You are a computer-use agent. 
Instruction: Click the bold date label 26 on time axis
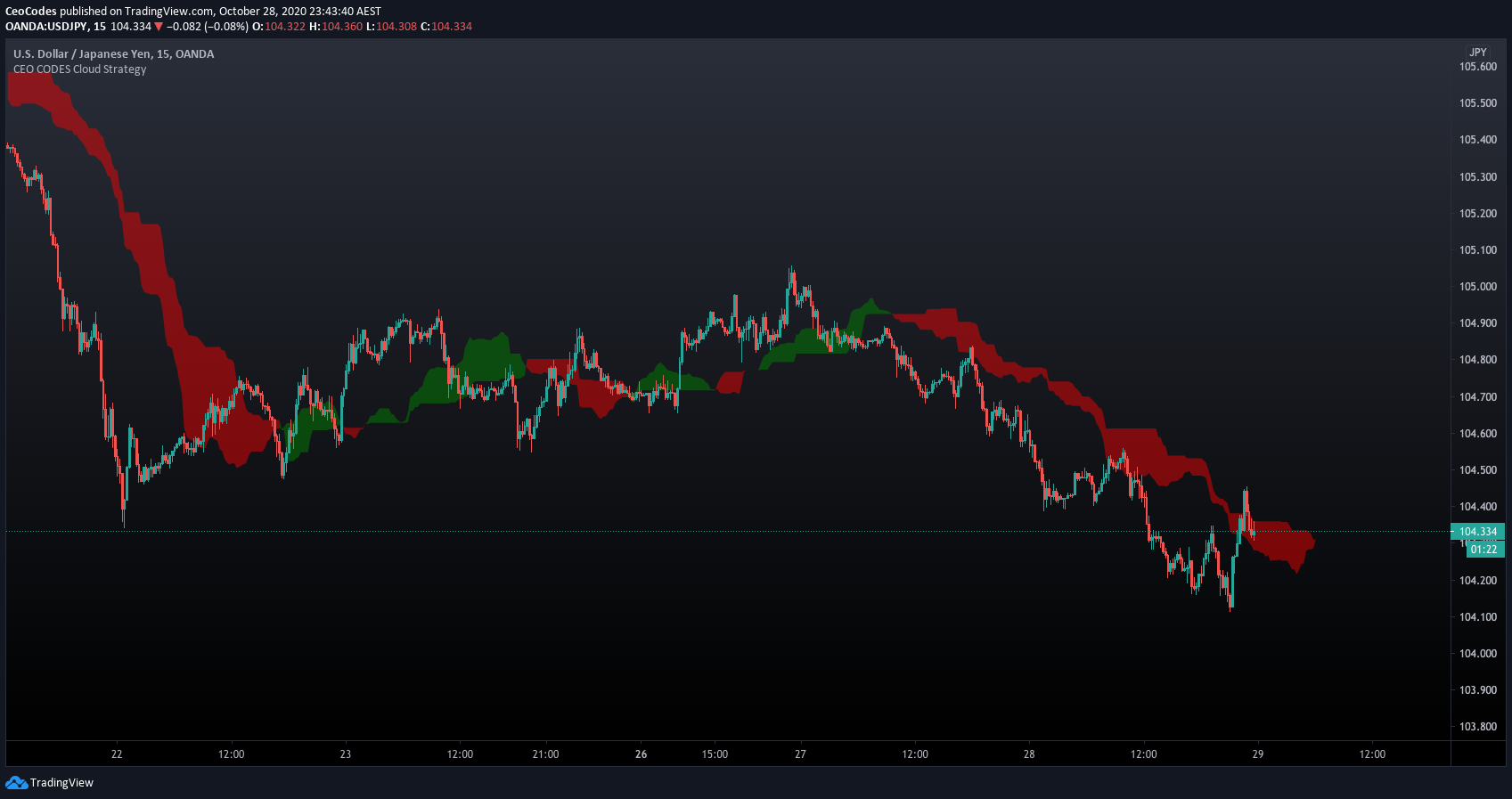click(642, 754)
